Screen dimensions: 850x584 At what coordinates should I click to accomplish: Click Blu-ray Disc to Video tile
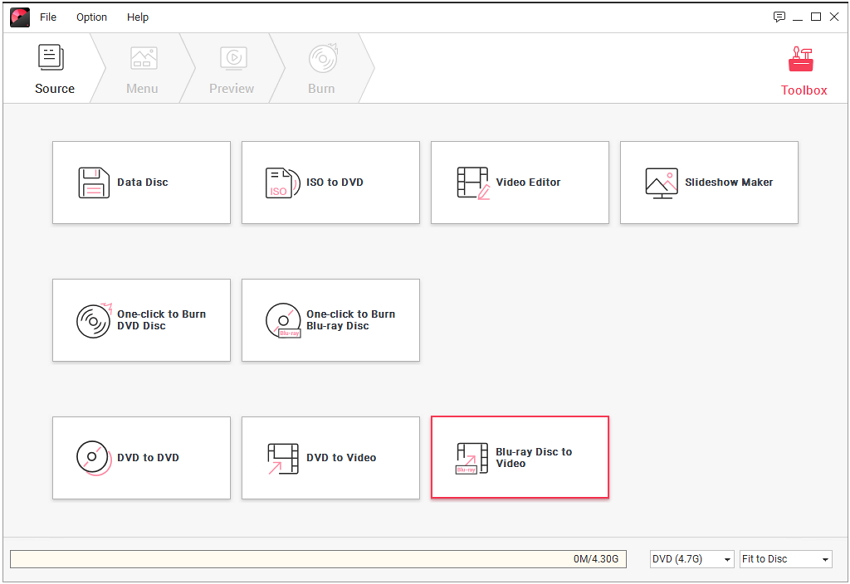click(519, 458)
